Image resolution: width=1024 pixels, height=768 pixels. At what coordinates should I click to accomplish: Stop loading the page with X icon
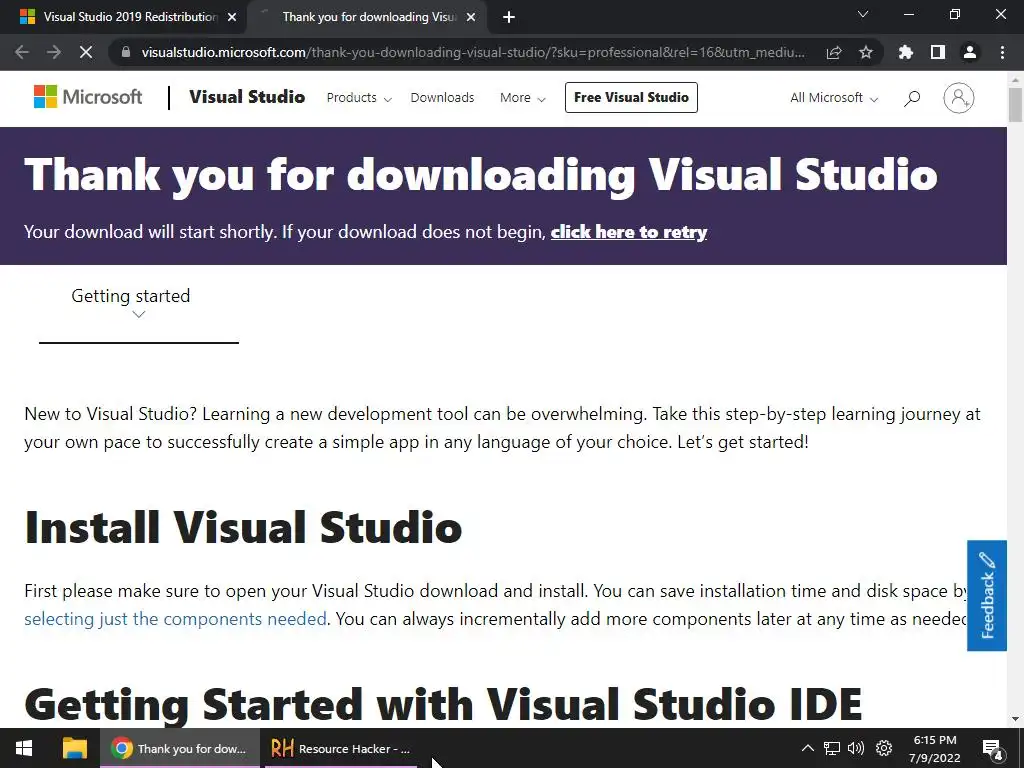(x=86, y=52)
